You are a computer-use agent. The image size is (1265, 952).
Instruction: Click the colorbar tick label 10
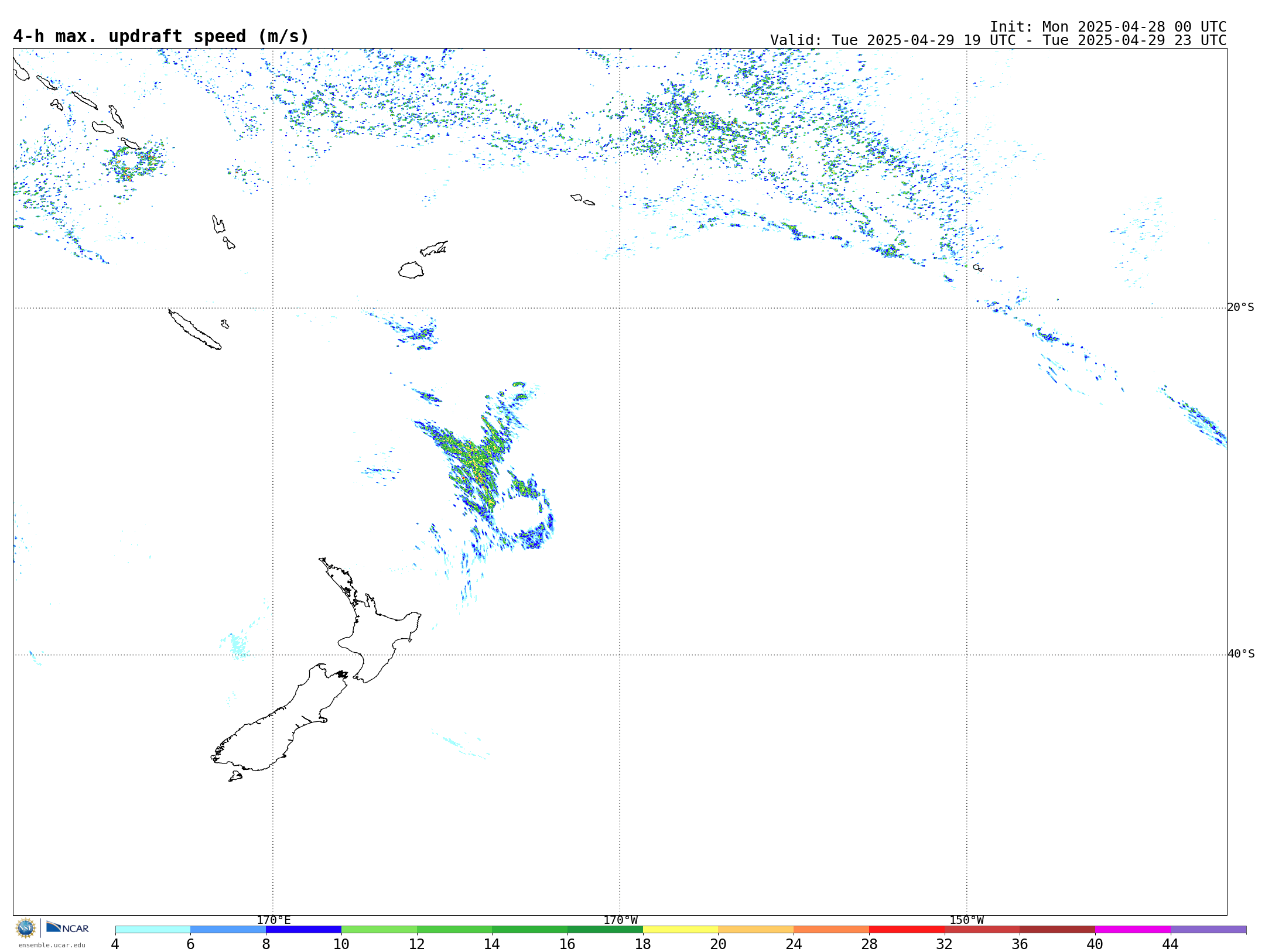[x=341, y=944]
